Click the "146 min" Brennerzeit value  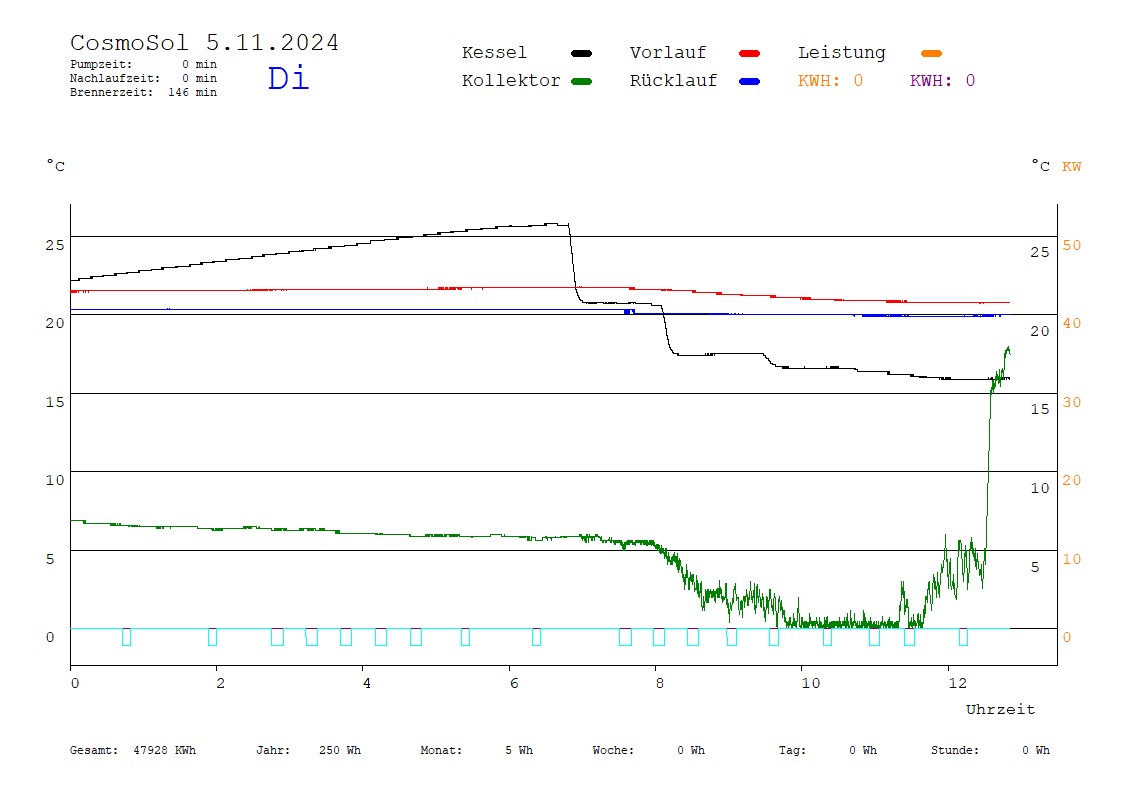point(193,92)
